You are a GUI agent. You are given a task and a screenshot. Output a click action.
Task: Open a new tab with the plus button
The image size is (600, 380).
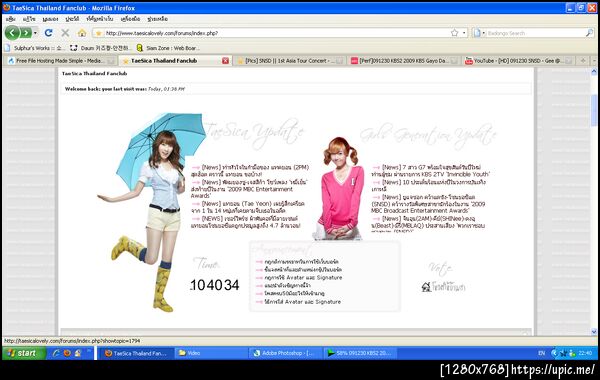click(x=583, y=60)
